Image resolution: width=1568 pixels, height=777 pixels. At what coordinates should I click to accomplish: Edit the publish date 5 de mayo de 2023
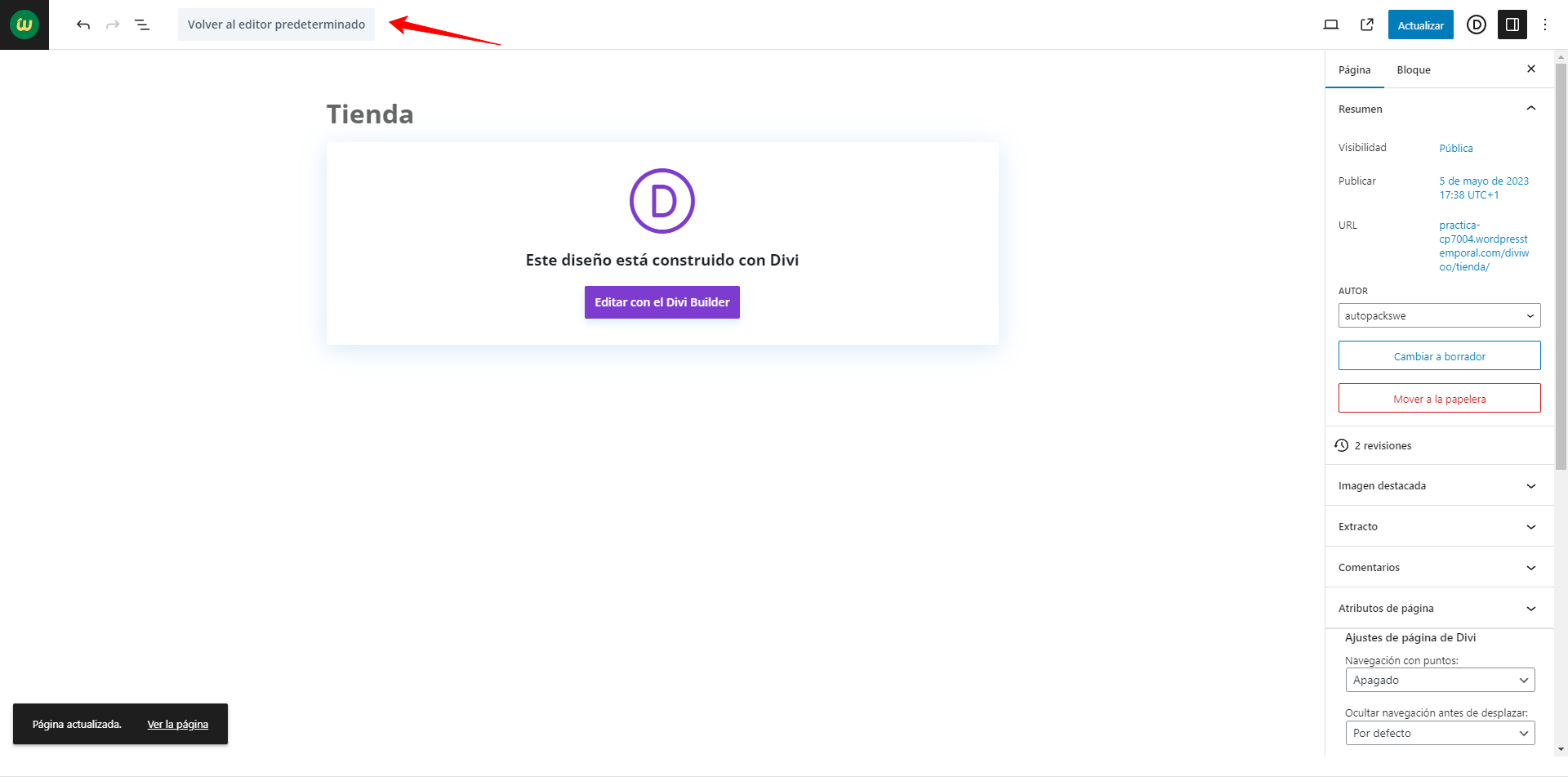(1484, 188)
